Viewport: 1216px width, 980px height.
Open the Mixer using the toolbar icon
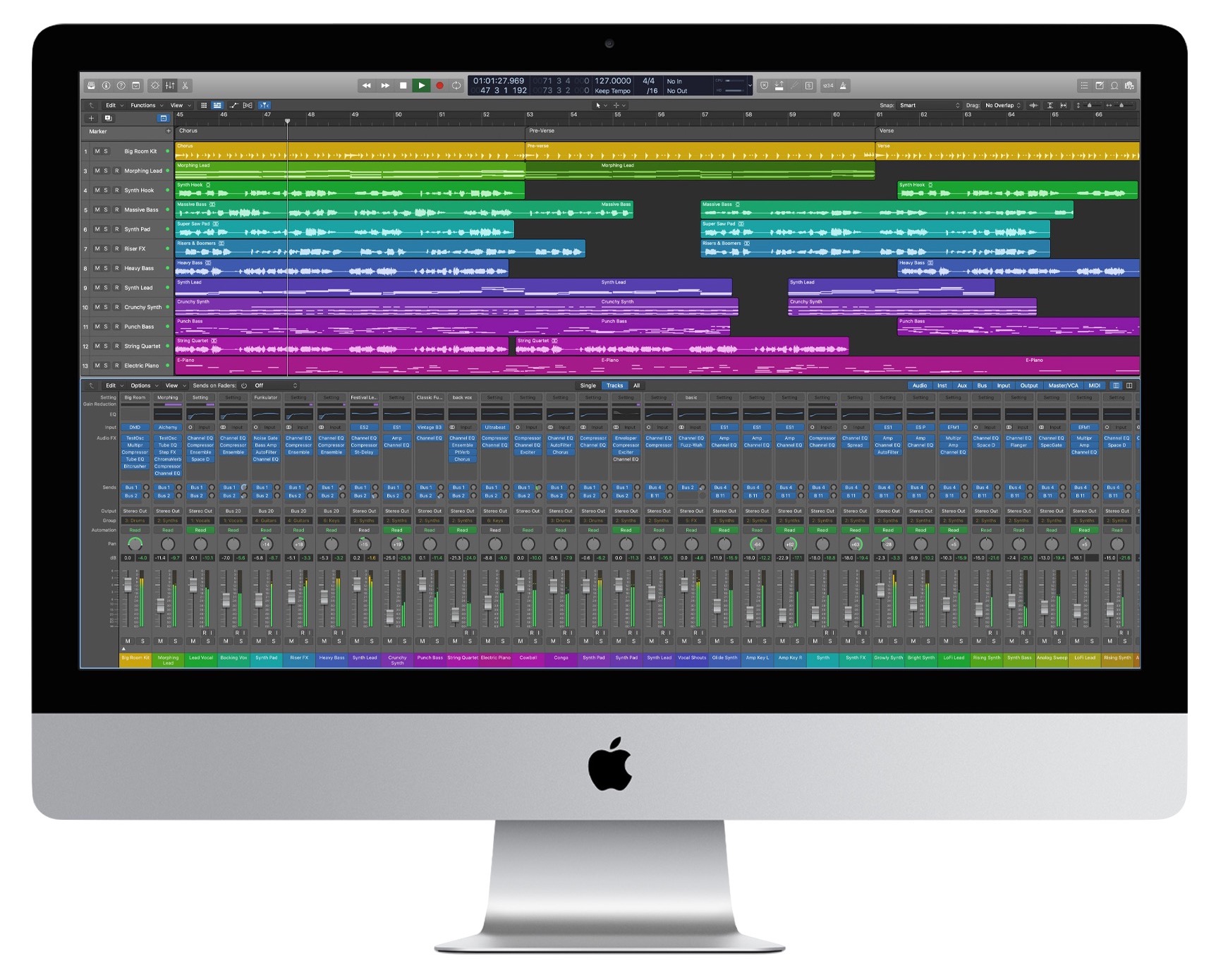pos(170,85)
